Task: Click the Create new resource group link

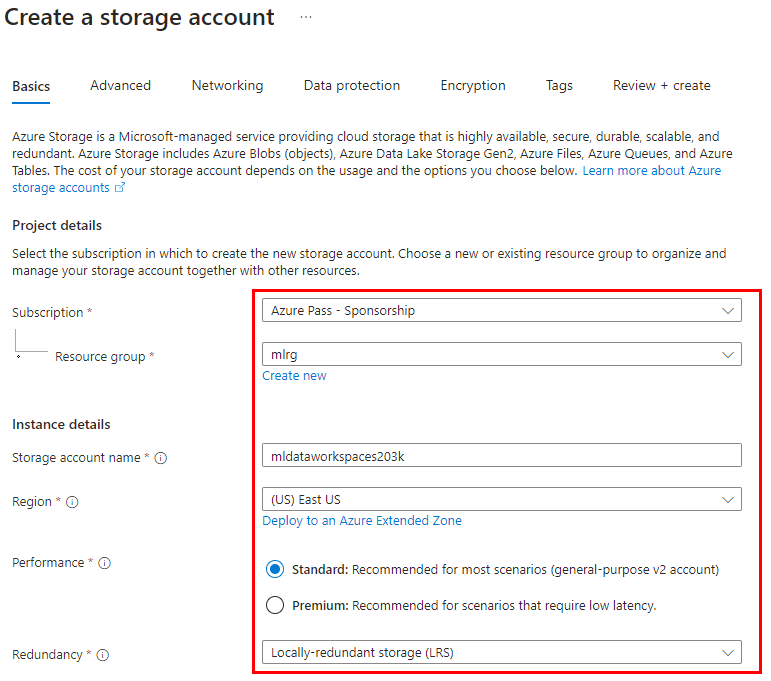Action: pos(294,376)
